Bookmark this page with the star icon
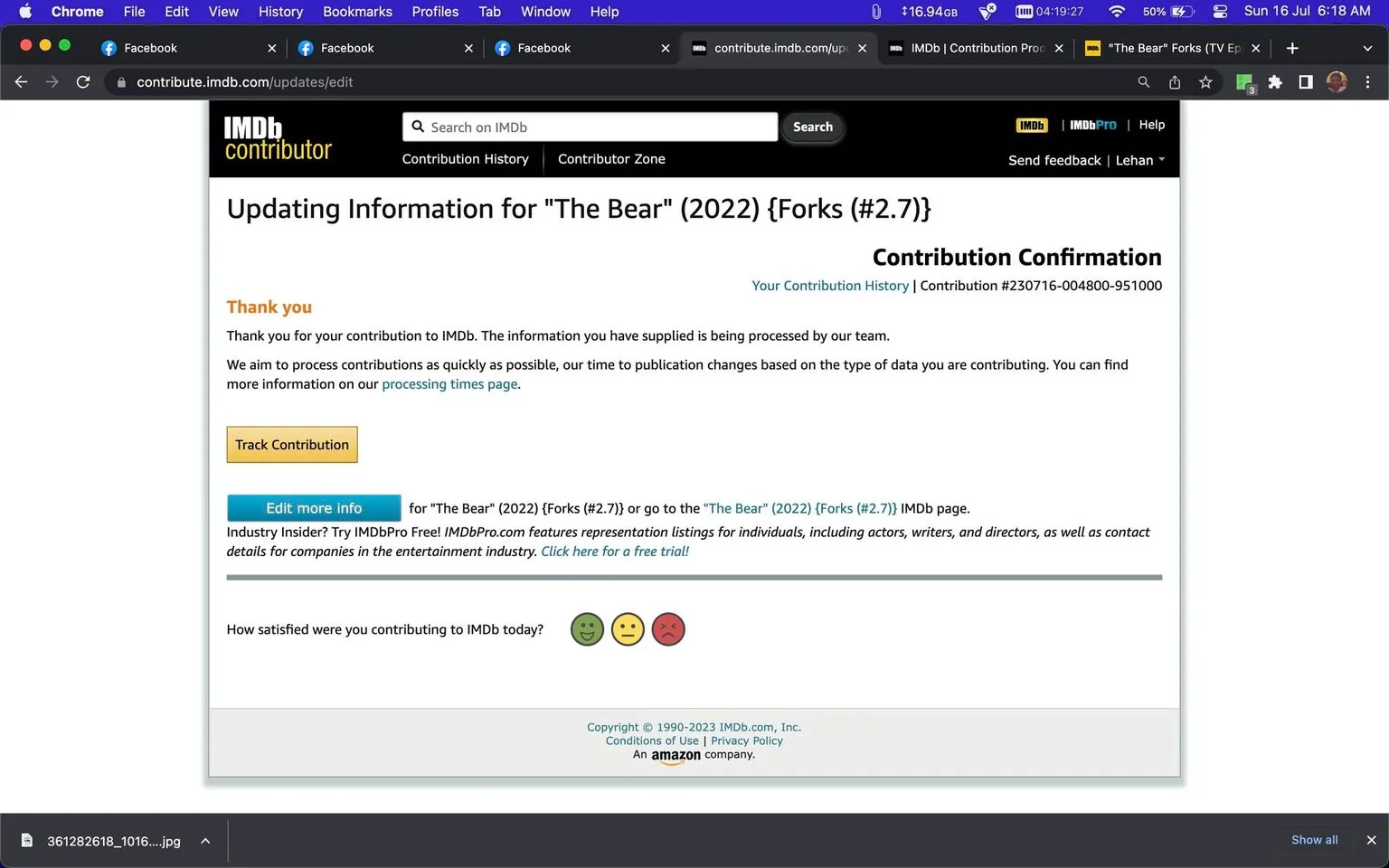Viewport: 1389px width, 868px height. coord(1205,82)
